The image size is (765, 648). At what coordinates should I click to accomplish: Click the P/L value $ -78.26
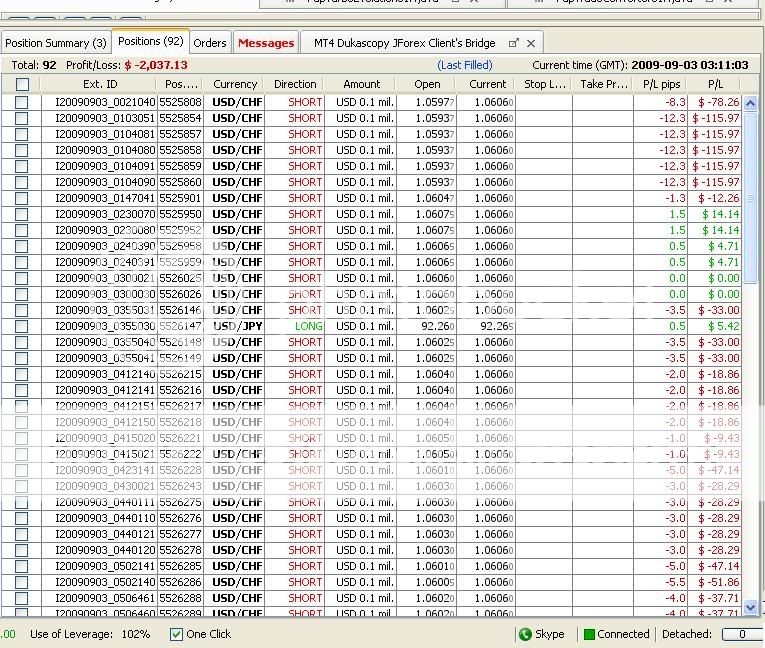tap(718, 102)
